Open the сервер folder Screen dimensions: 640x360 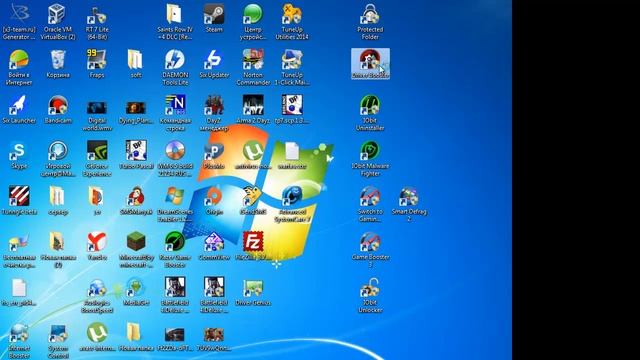58,200
